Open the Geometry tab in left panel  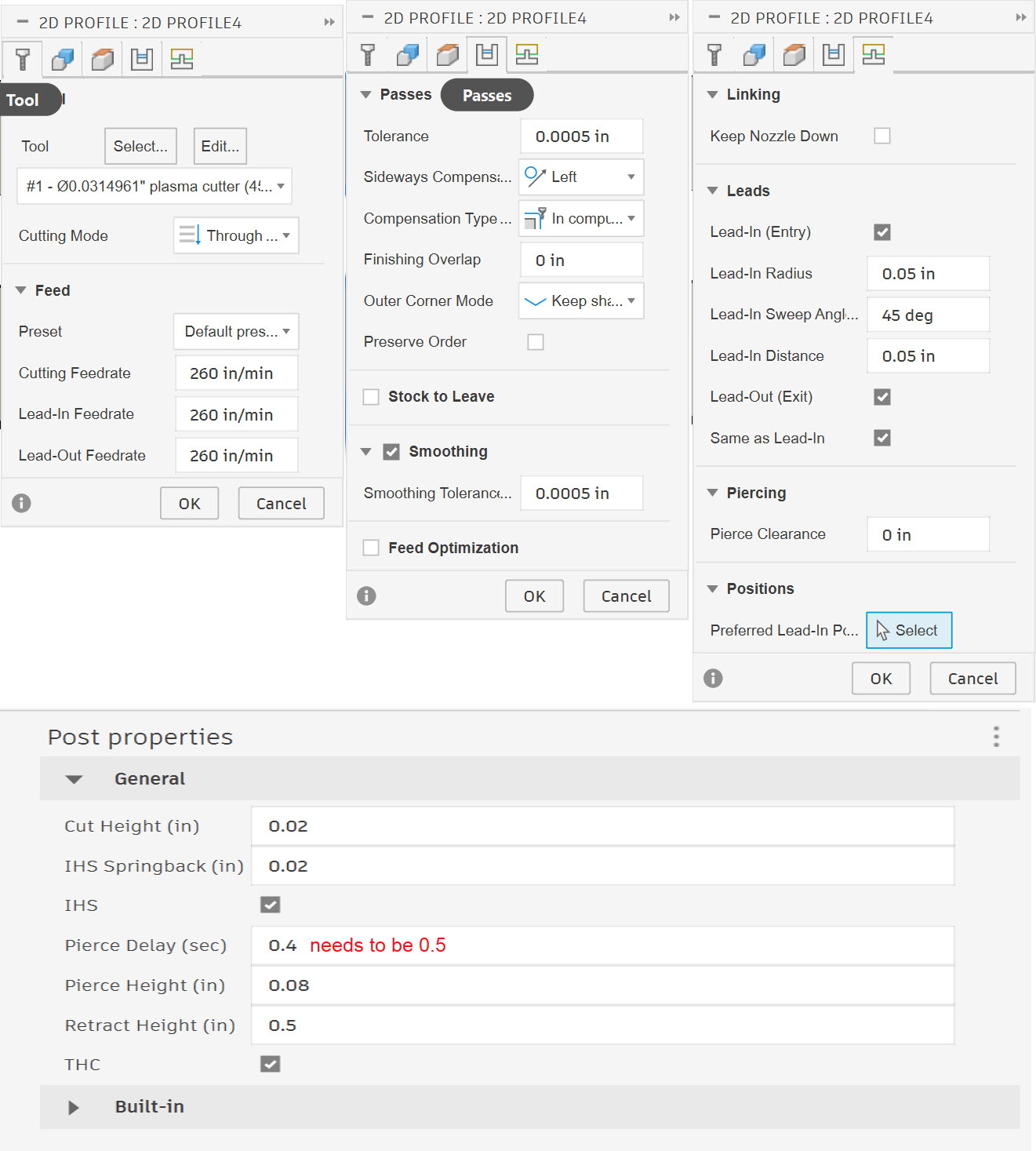[x=63, y=59]
